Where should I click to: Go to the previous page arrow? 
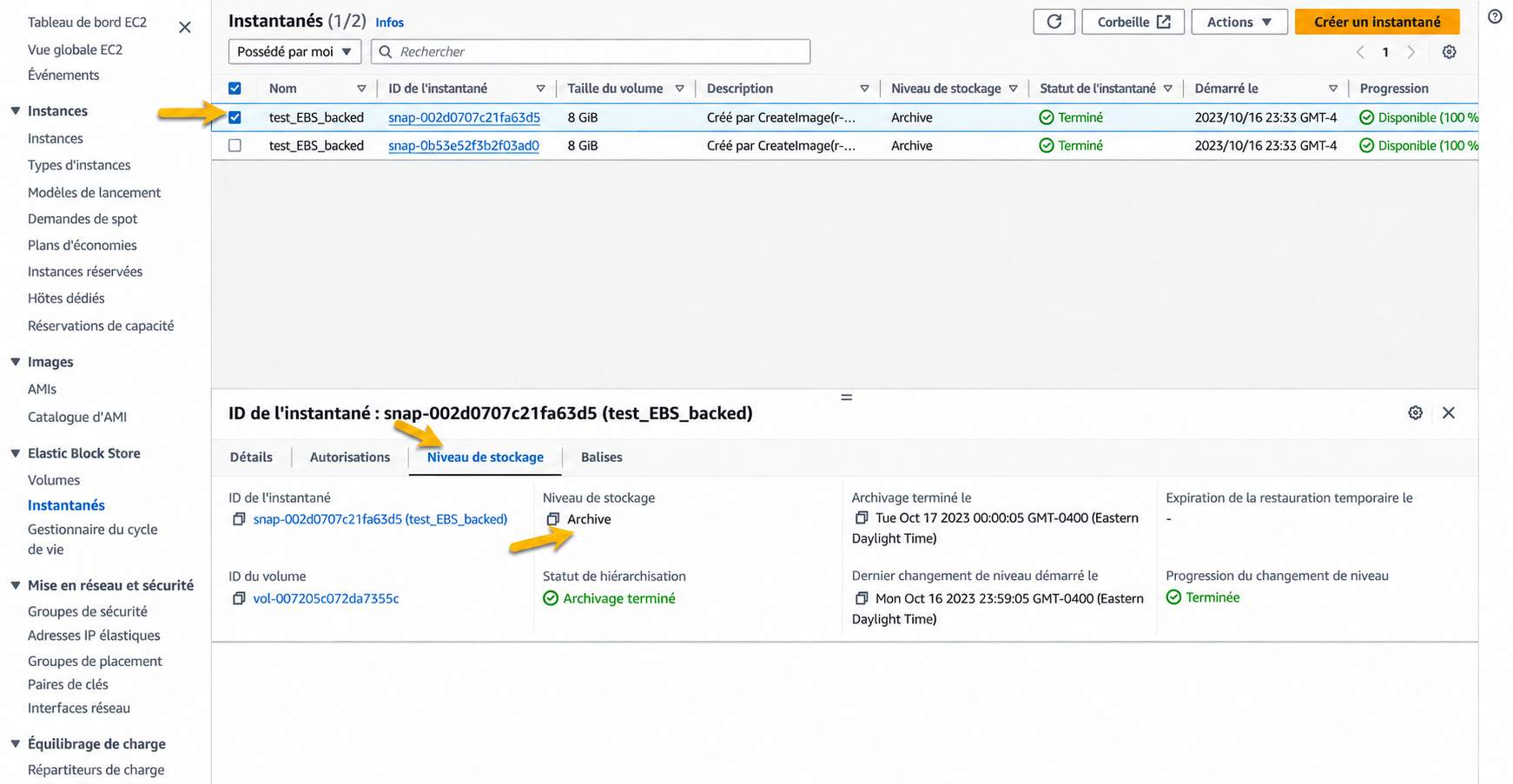pos(1360,52)
